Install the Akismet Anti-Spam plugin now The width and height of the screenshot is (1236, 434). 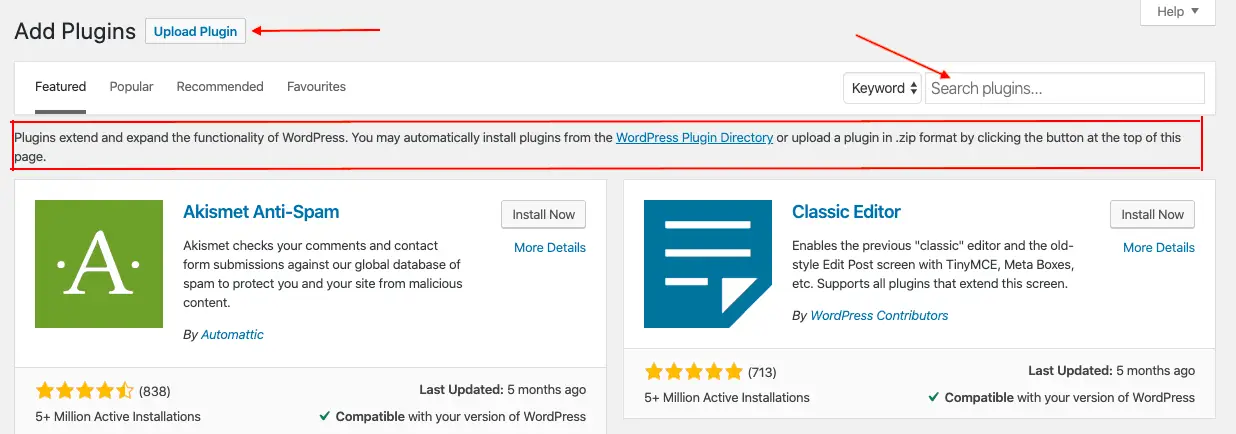click(543, 214)
